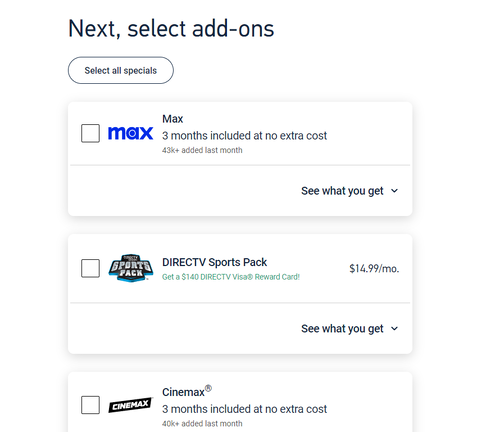Check the Max add-on checkbox
Screen dimensions: 486x432
tap(90, 133)
